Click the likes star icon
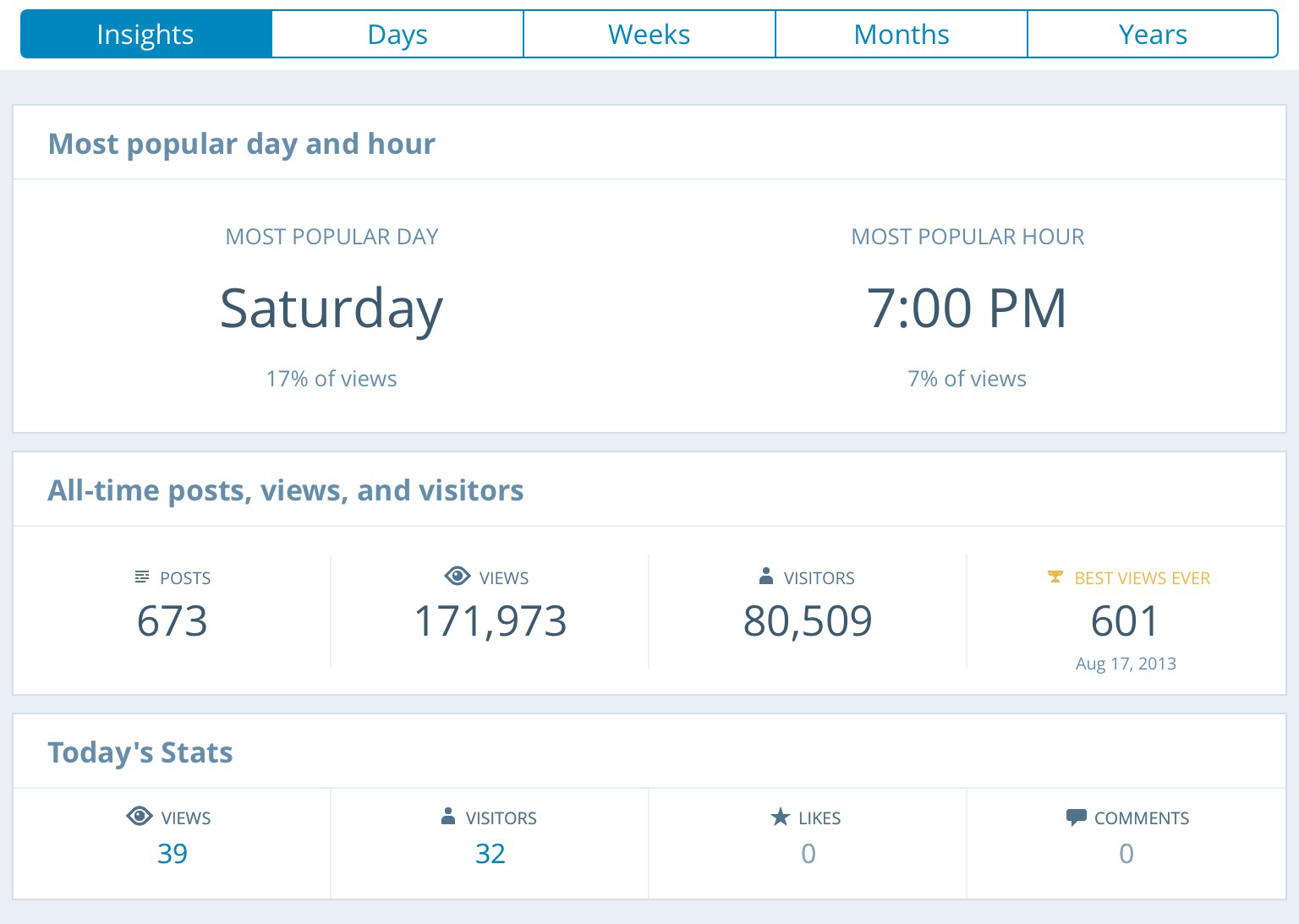 [x=780, y=817]
